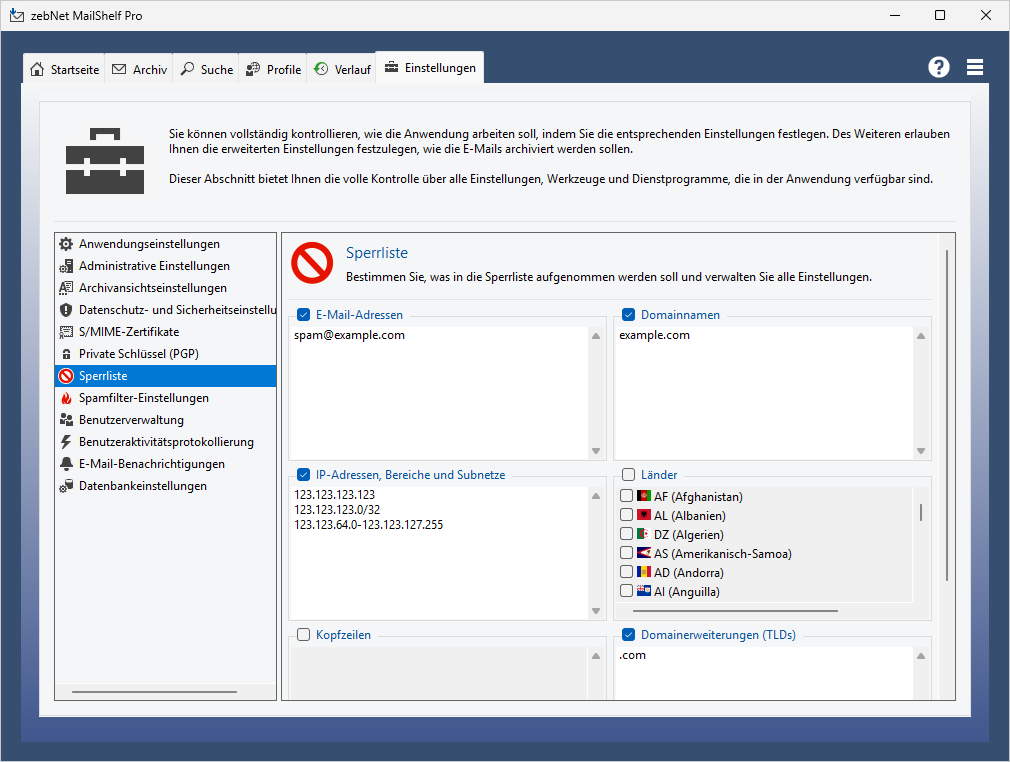Check the AF (Afghanistan) country checkbox

click(627, 497)
